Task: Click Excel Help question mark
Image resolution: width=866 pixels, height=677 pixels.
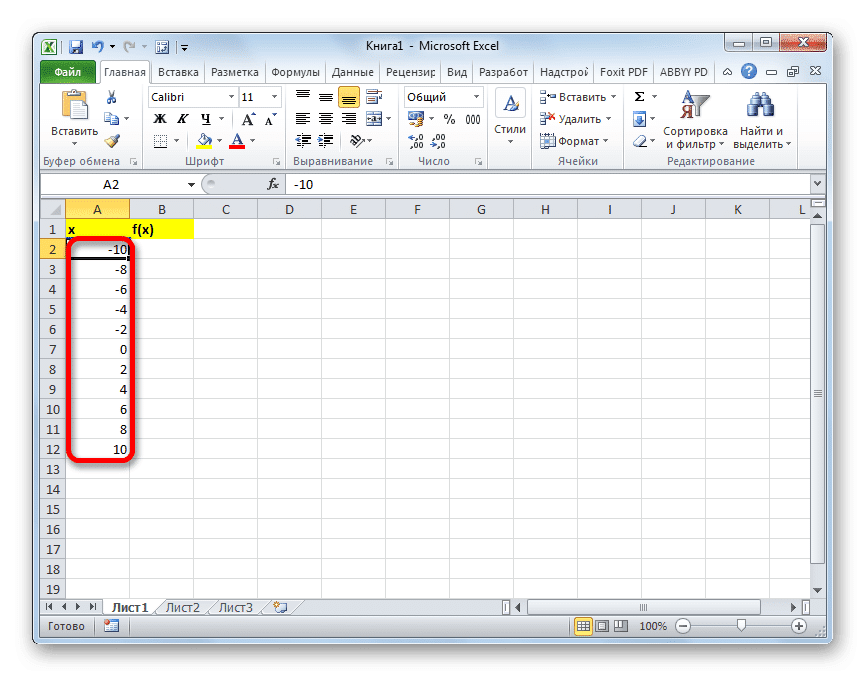Action: point(749,71)
